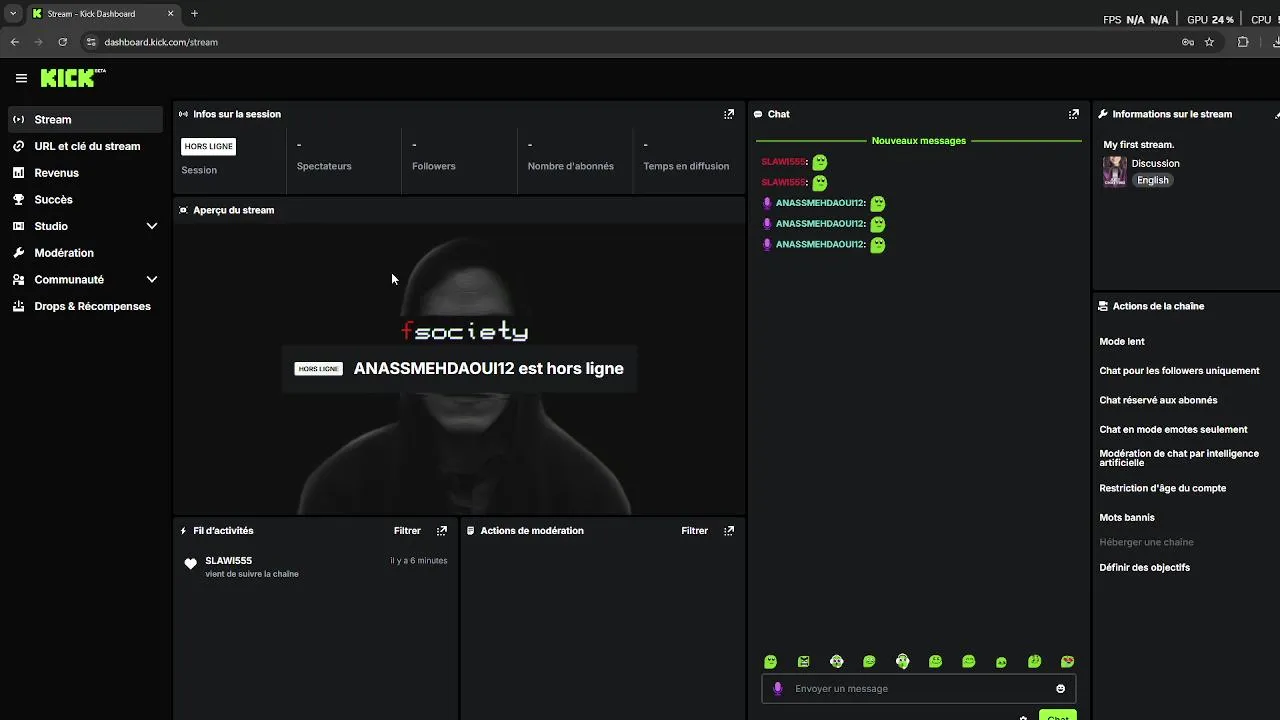Click the purple microphone badge in the message box

[x=778, y=688]
